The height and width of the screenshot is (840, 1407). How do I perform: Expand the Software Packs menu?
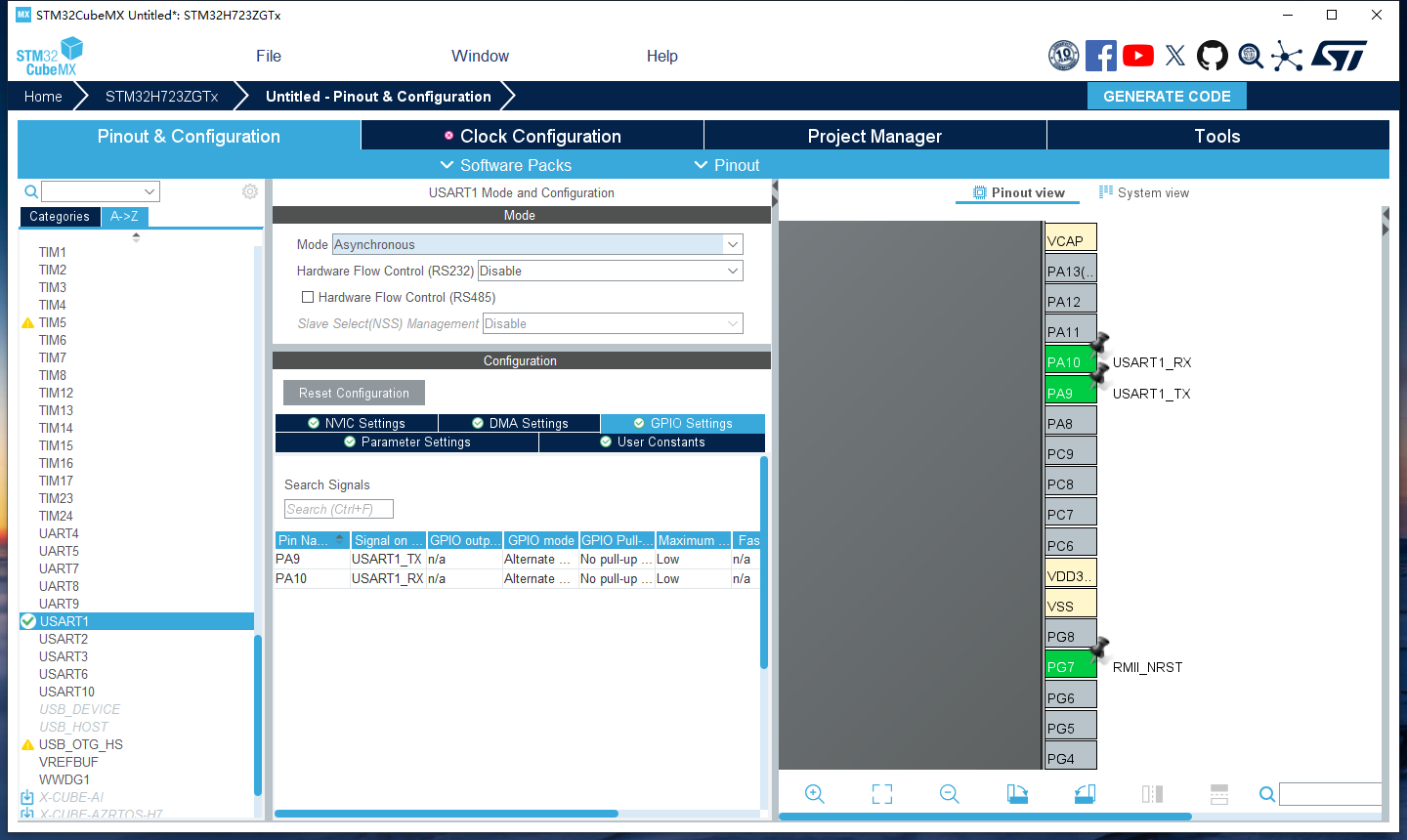tap(506, 165)
